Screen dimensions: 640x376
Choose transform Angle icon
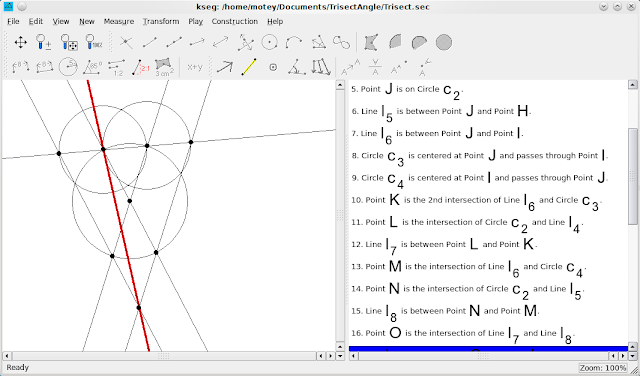(x=297, y=67)
